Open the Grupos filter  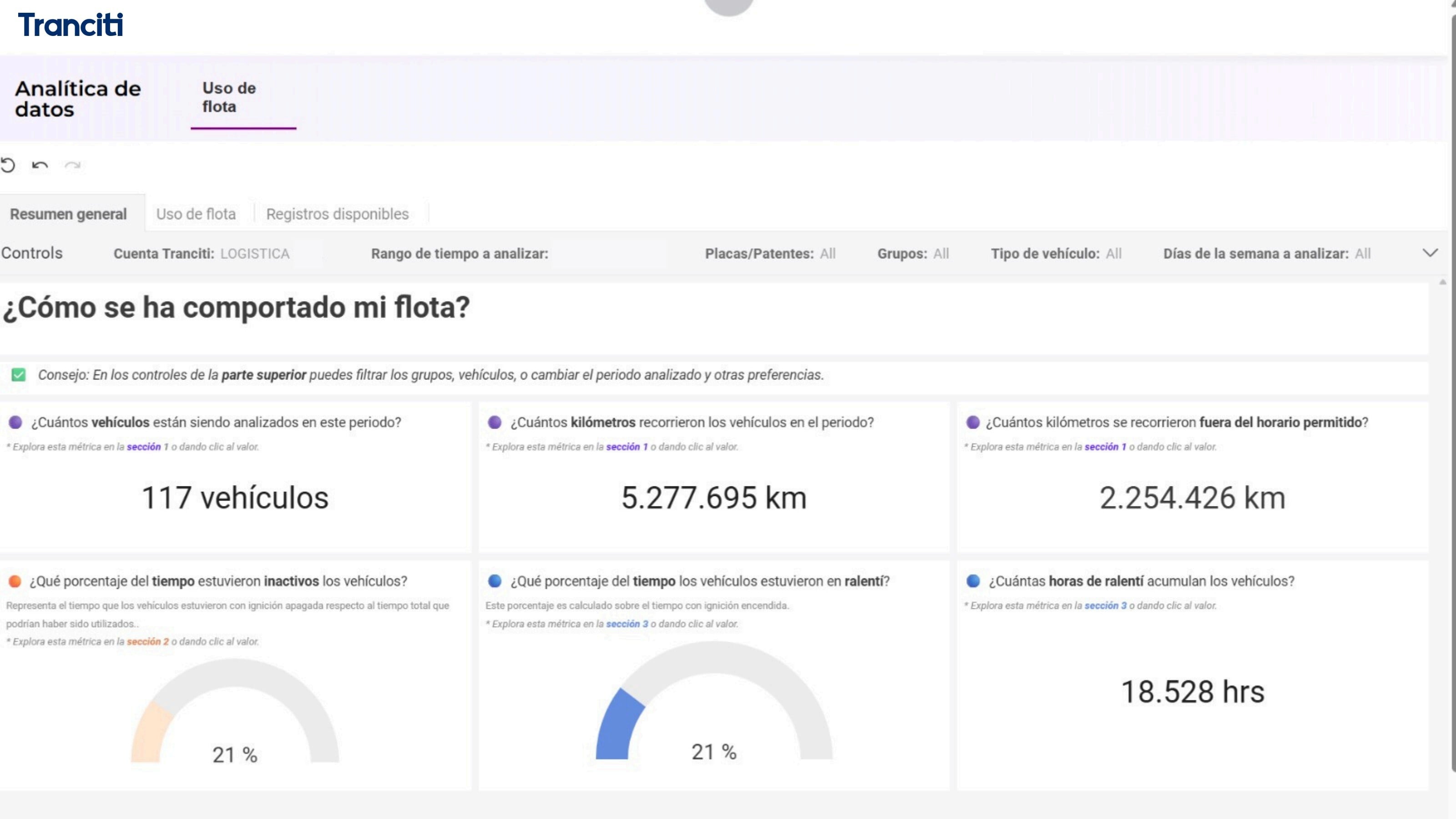(913, 254)
